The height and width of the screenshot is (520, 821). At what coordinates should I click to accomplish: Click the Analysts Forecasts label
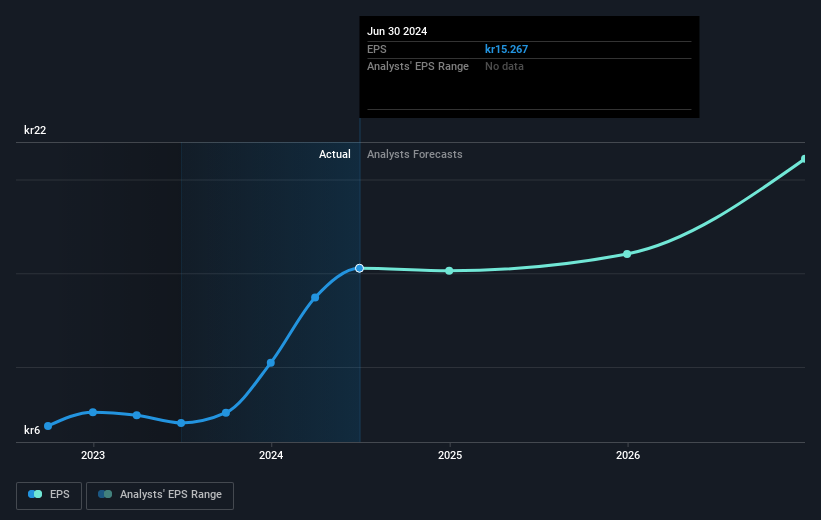pyautogui.click(x=415, y=154)
